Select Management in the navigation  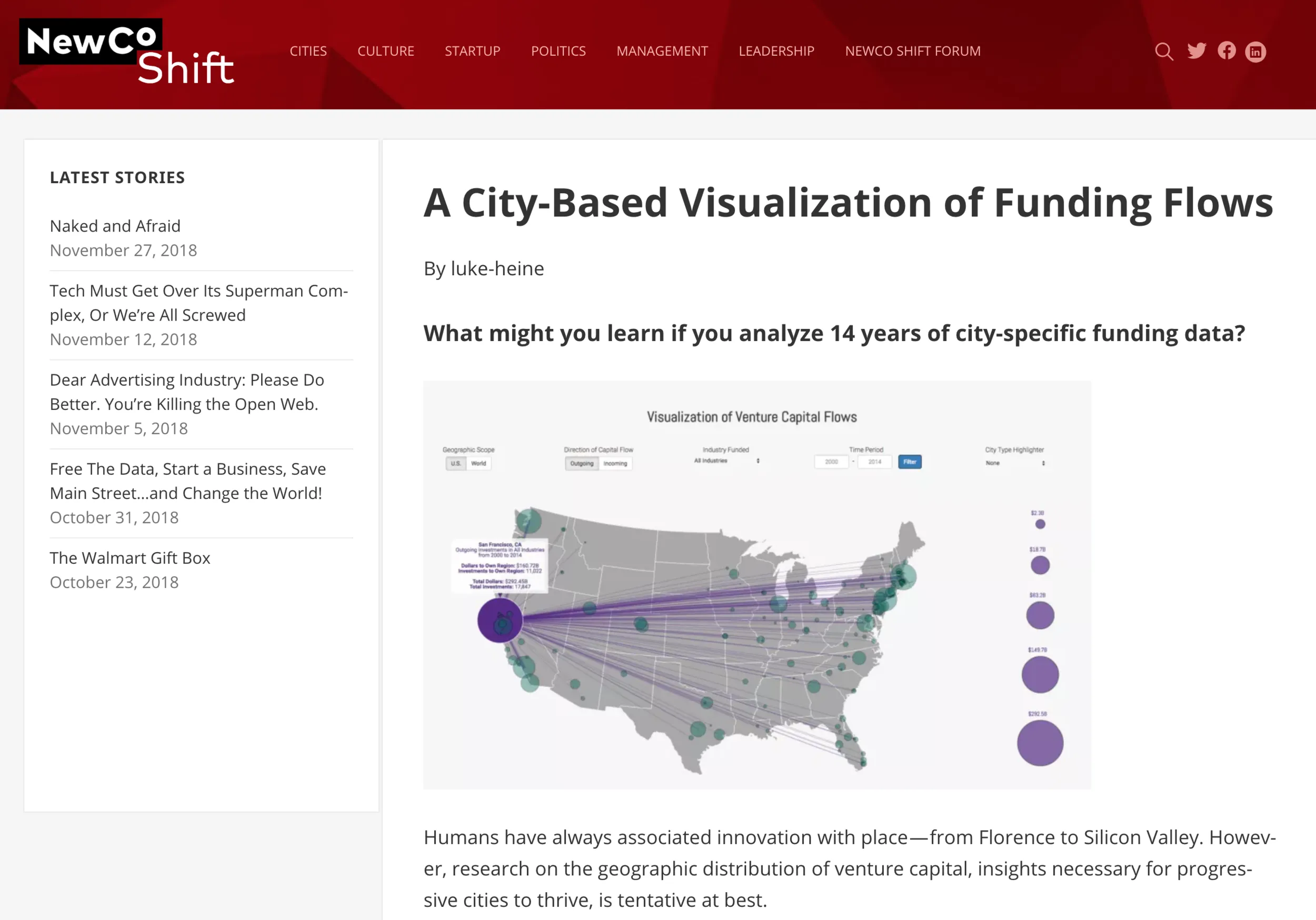pyautogui.click(x=662, y=51)
